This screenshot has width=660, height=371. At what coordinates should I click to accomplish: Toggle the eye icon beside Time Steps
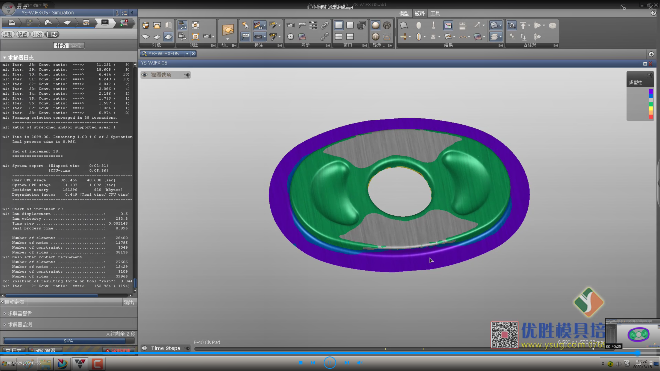pos(144,348)
